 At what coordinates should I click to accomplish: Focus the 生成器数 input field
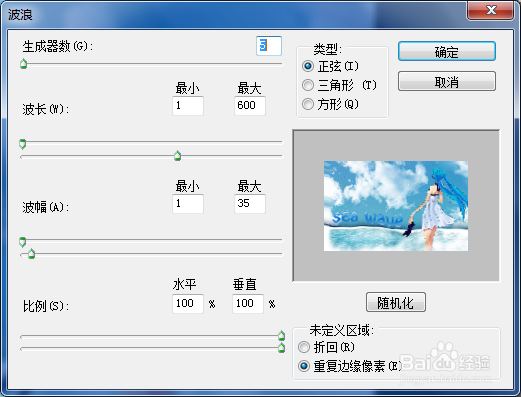pyautogui.click(x=269, y=46)
